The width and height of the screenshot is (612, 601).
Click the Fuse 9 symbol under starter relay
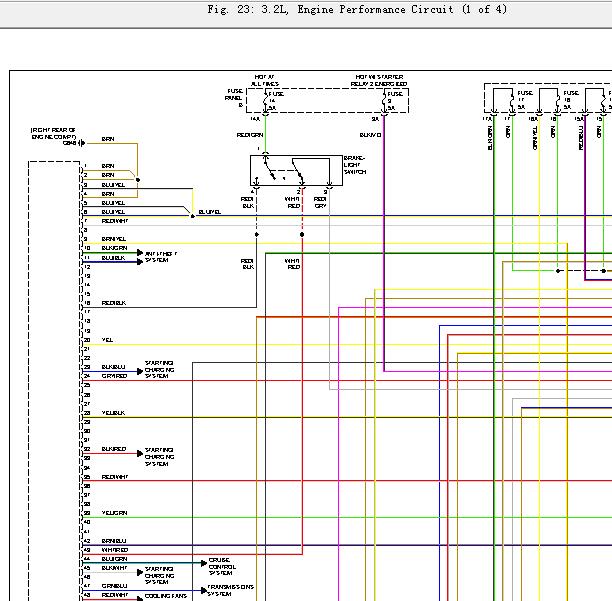384,101
